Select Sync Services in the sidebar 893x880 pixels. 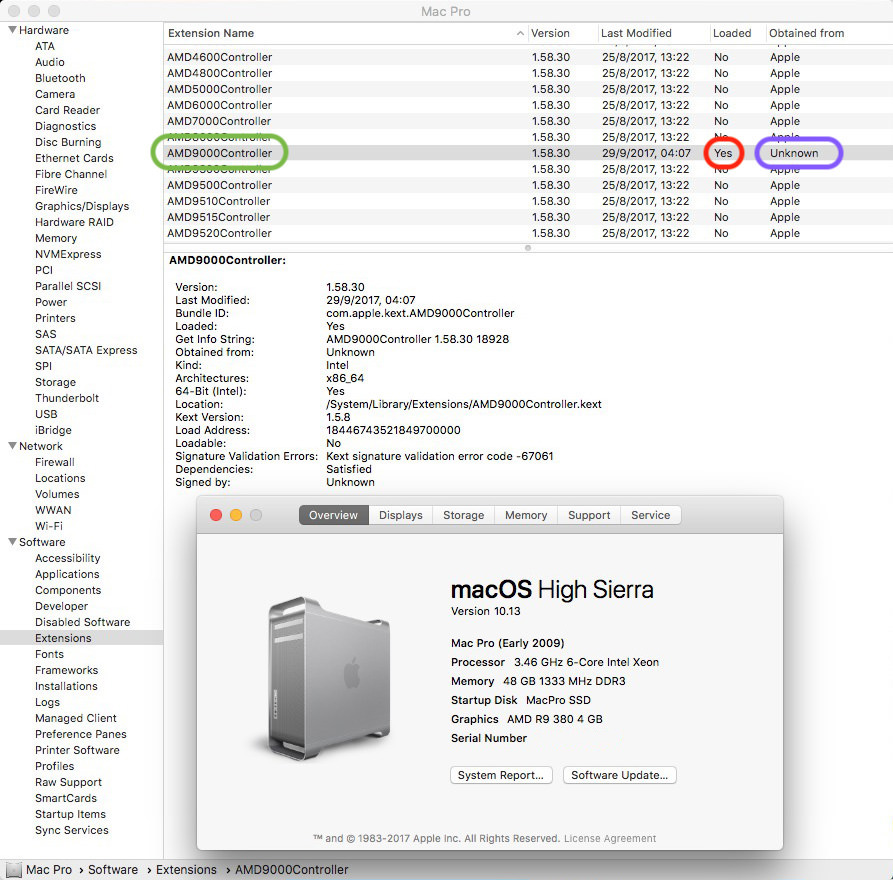[72, 830]
